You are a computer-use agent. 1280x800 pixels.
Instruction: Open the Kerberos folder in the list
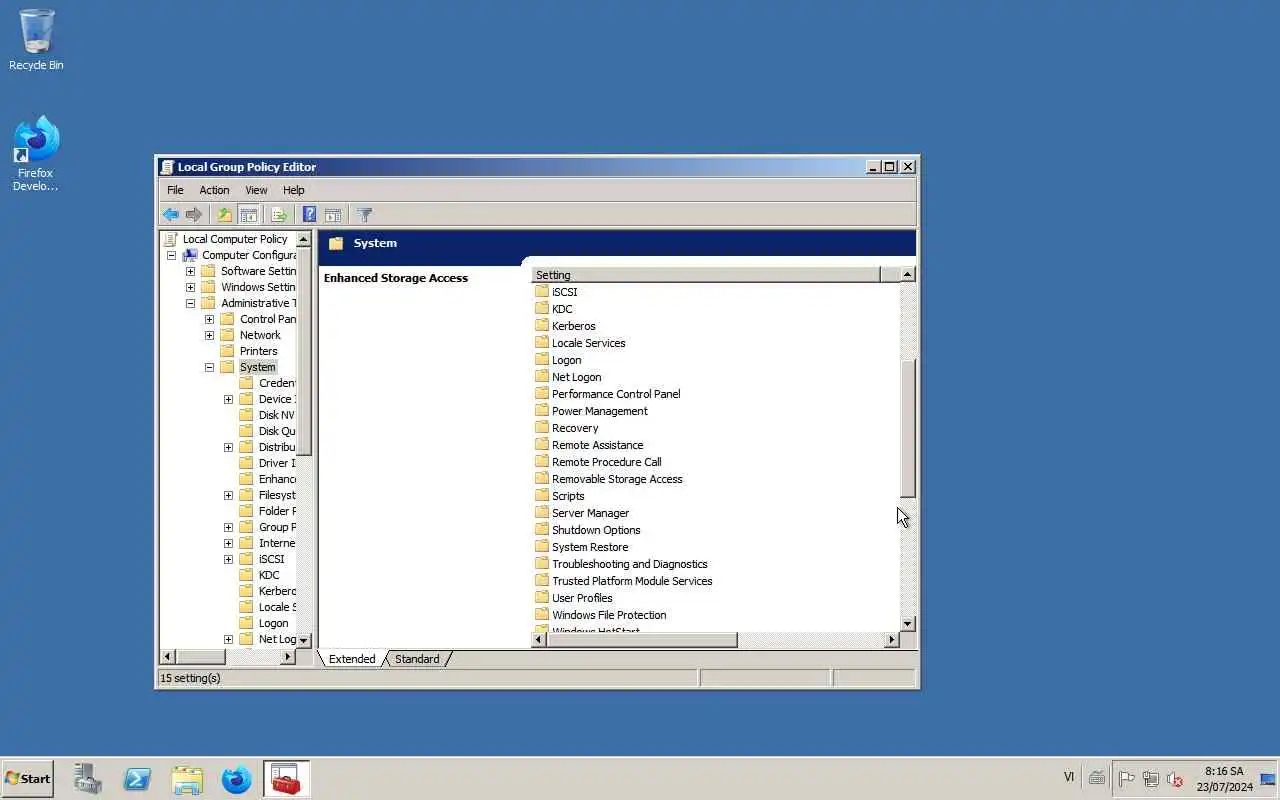[x=573, y=326]
